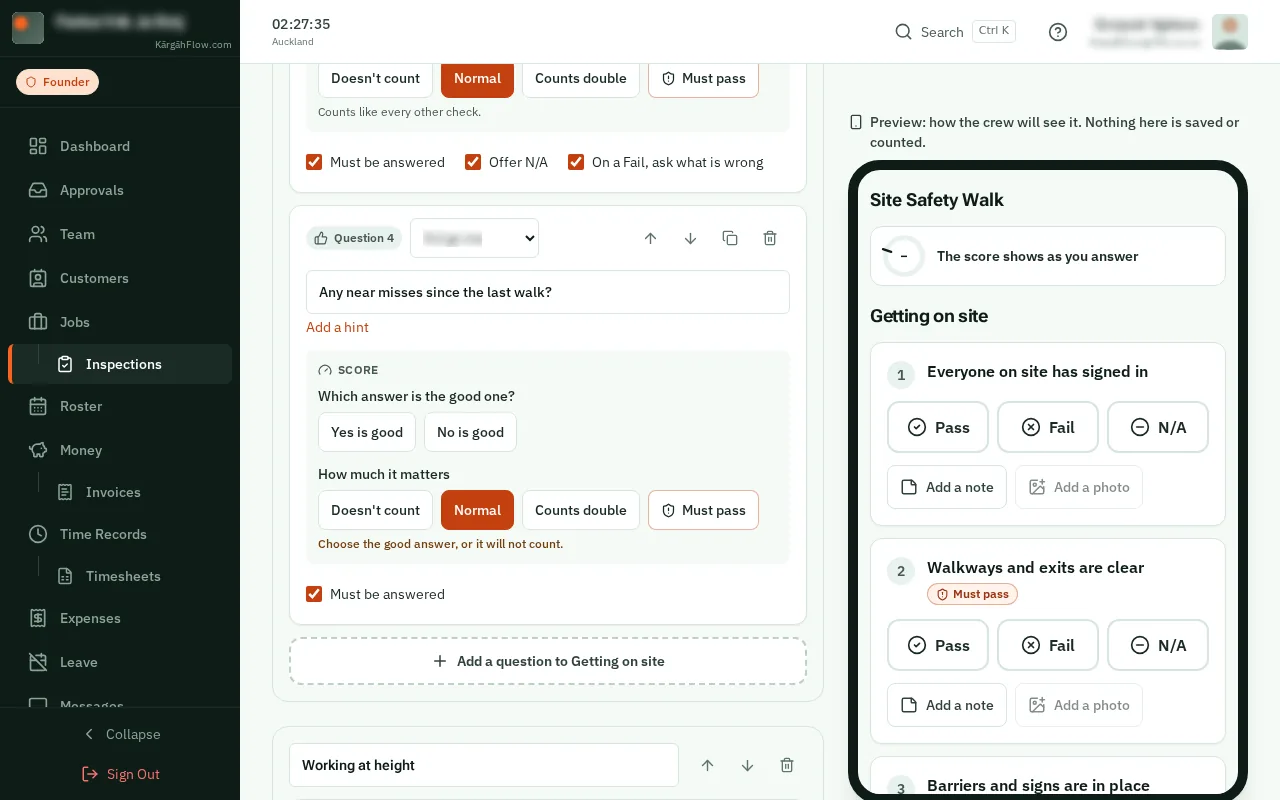Image resolution: width=1280 pixels, height=800 pixels.
Task: Select Yes is good for Question 4
Action: click(367, 432)
